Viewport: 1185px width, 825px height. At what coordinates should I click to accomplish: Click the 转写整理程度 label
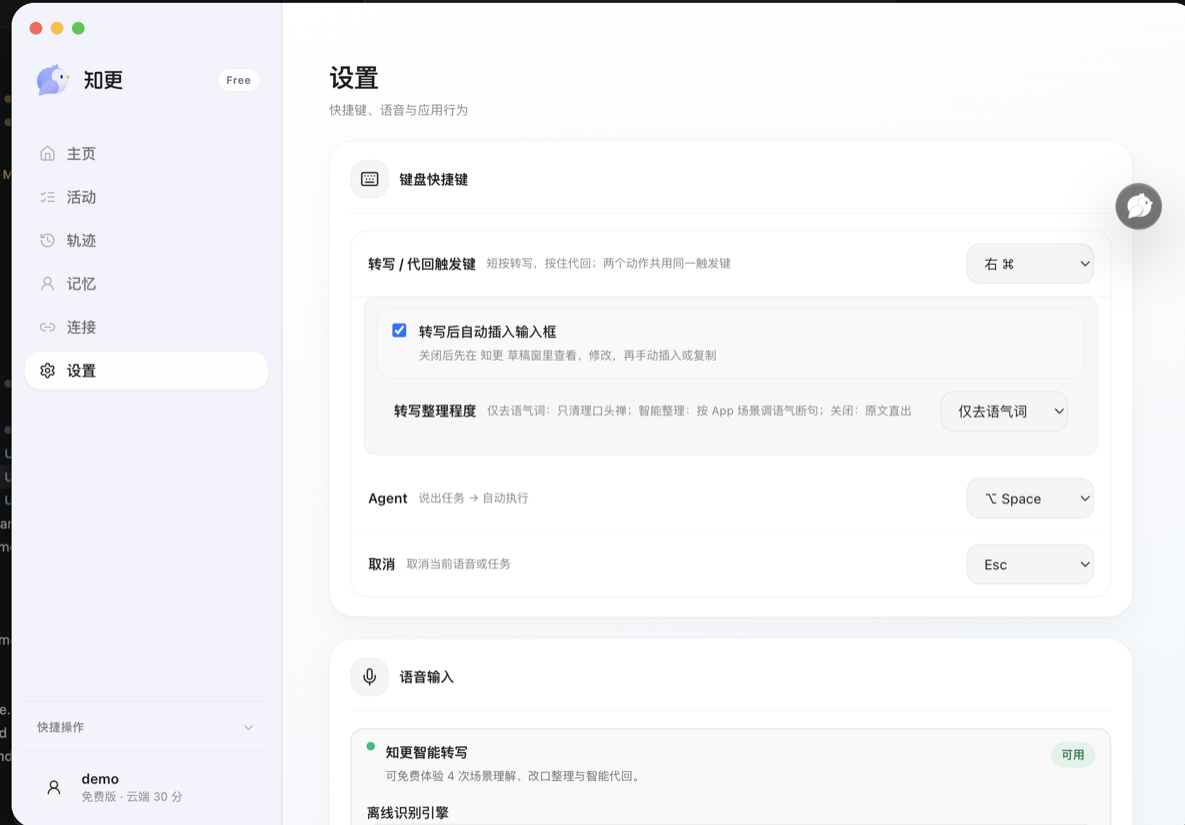[435, 411]
